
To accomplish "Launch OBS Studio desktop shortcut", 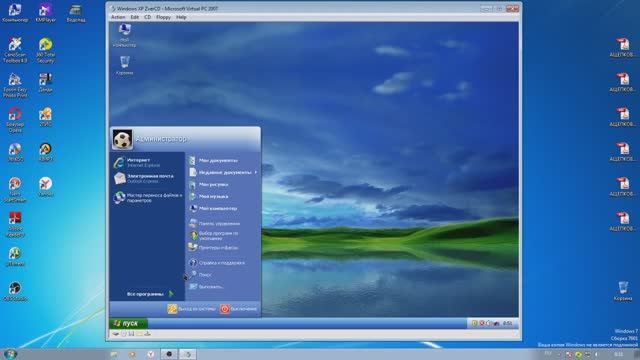I will pyautogui.click(x=15, y=291).
